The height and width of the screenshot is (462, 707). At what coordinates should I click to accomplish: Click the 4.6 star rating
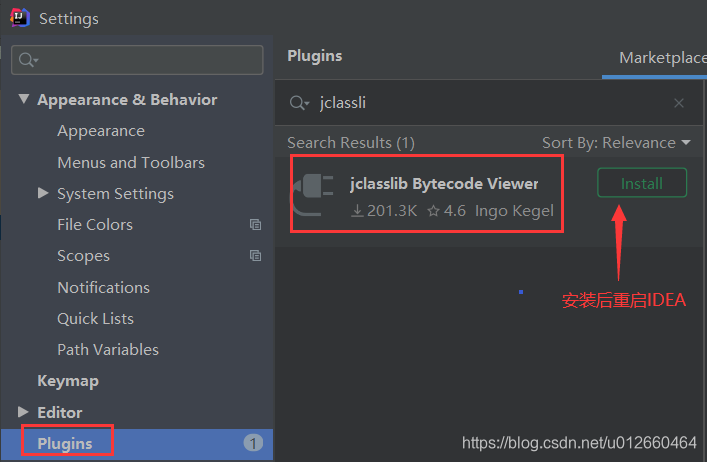(446, 210)
